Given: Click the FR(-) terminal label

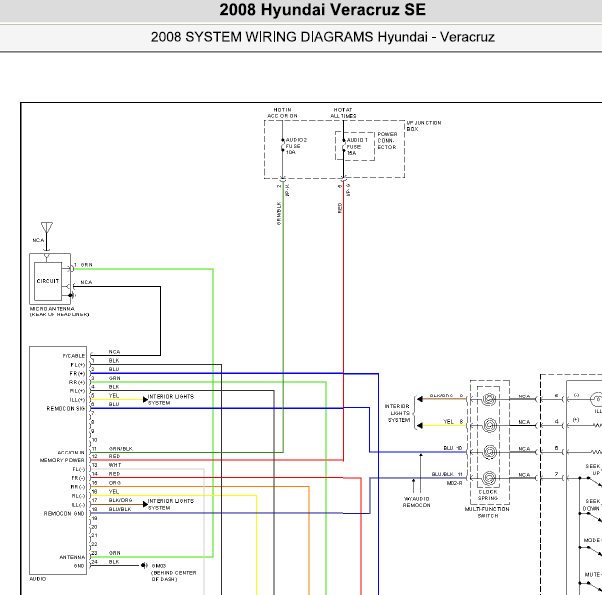Looking at the screenshot, I should click(78, 478).
